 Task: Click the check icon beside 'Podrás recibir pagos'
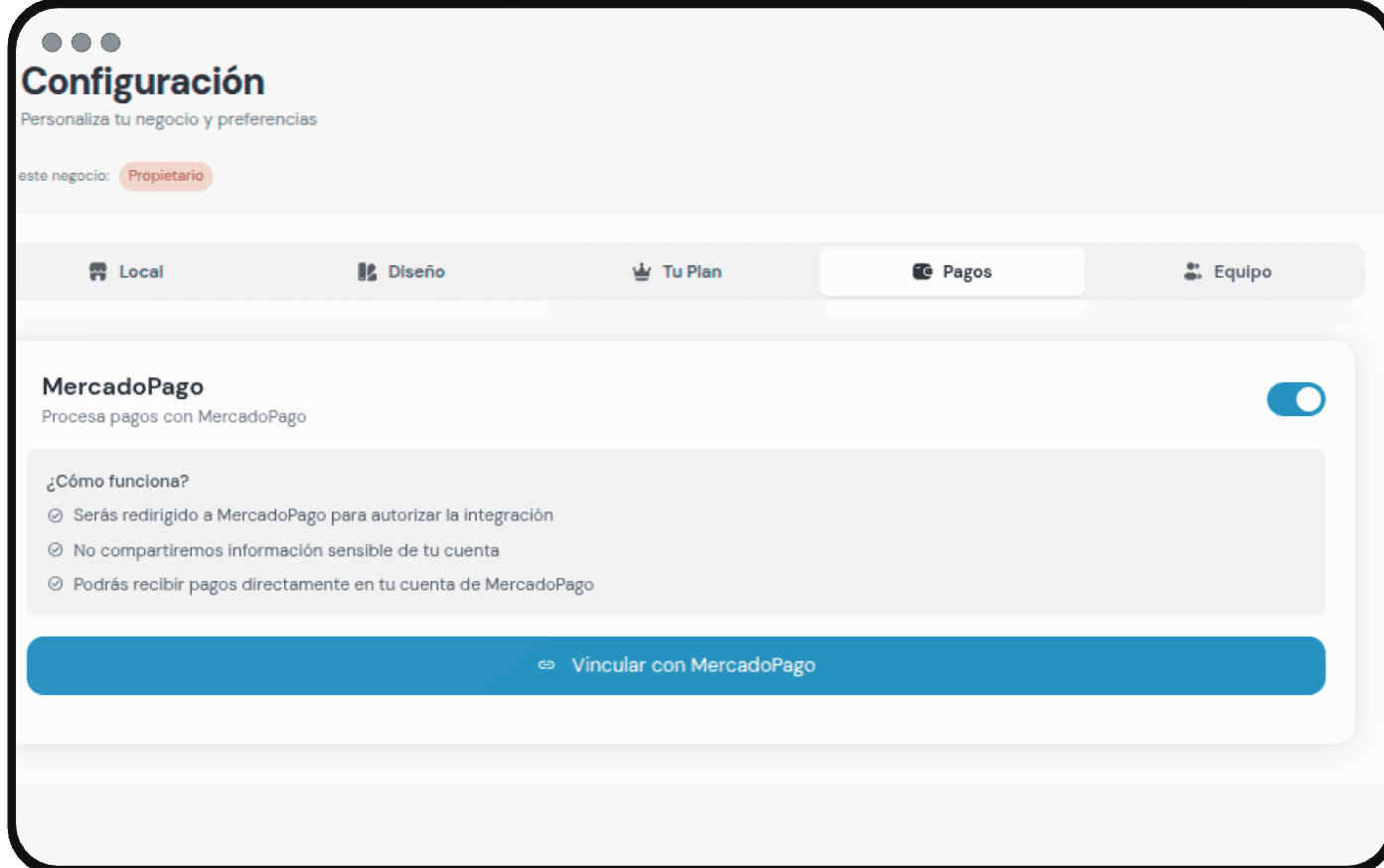point(56,584)
